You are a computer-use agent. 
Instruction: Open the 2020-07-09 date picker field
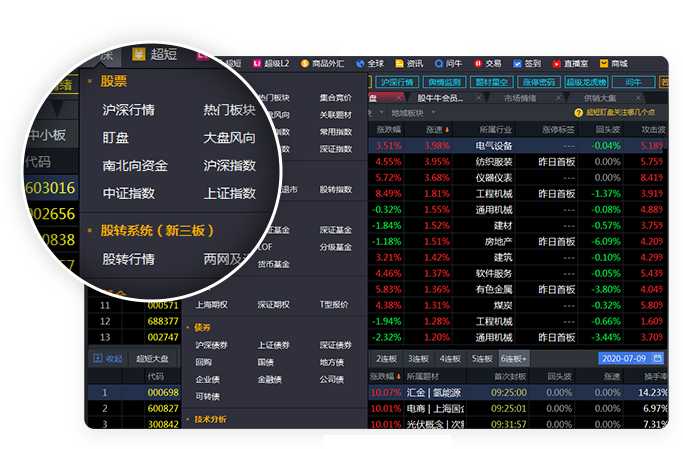[x=631, y=358]
